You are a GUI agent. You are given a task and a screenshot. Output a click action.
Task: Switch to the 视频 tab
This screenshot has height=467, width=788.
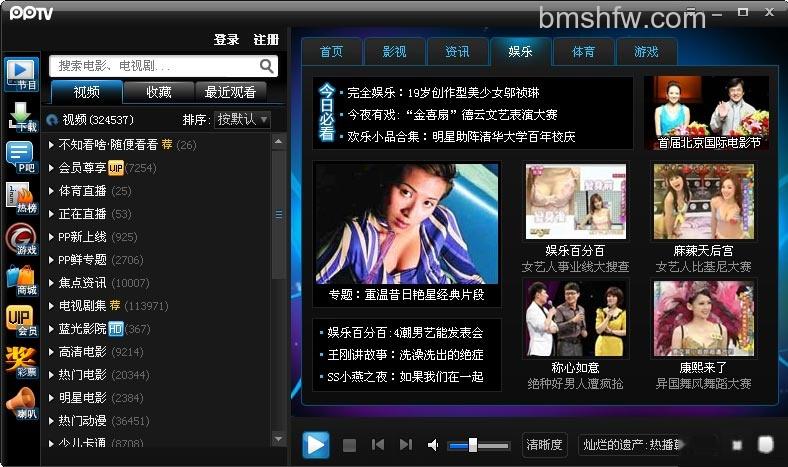pos(86,92)
